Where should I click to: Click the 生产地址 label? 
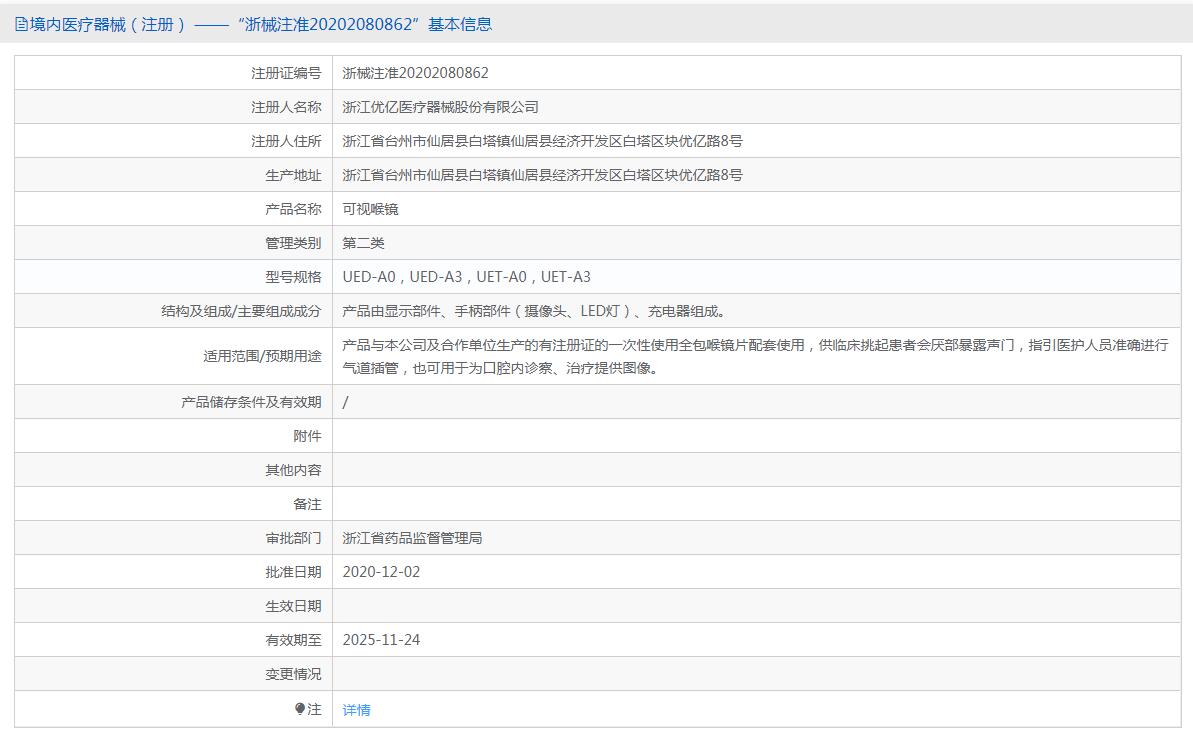pyautogui.click(x=293, y=175)
